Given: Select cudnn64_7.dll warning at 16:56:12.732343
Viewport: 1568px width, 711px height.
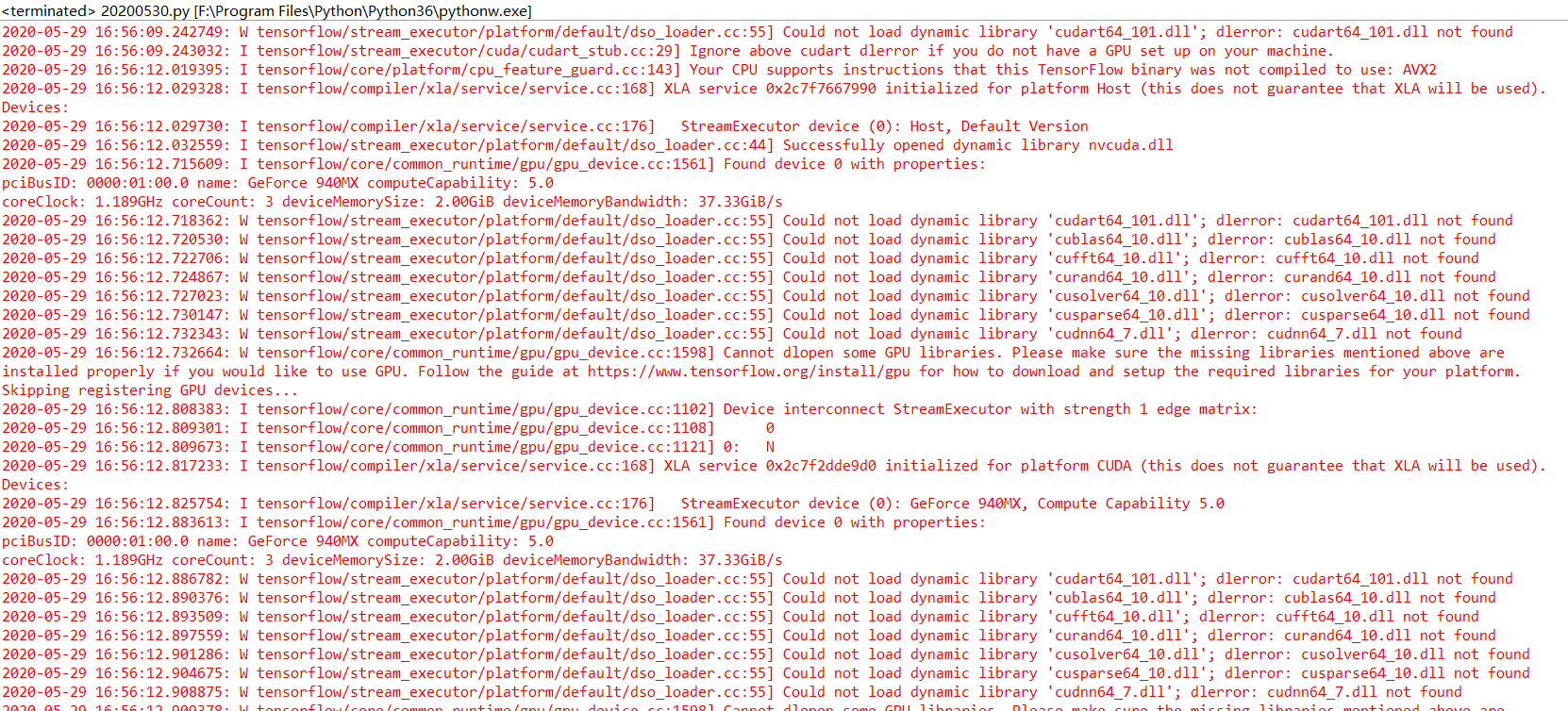Looking at the screenshot, I should pyautogui.click(x=732, y=334).
